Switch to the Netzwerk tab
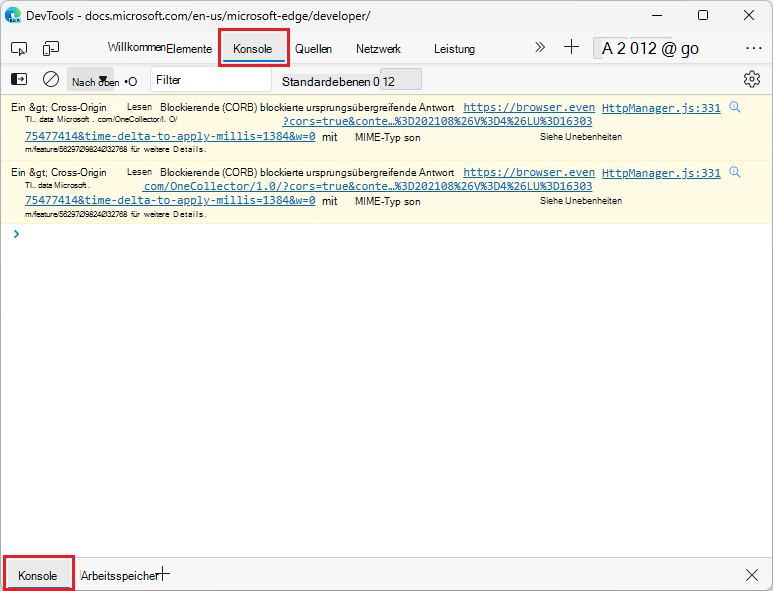Image resolution: width=773 pixels, height=591 pixels. [378, 49]
